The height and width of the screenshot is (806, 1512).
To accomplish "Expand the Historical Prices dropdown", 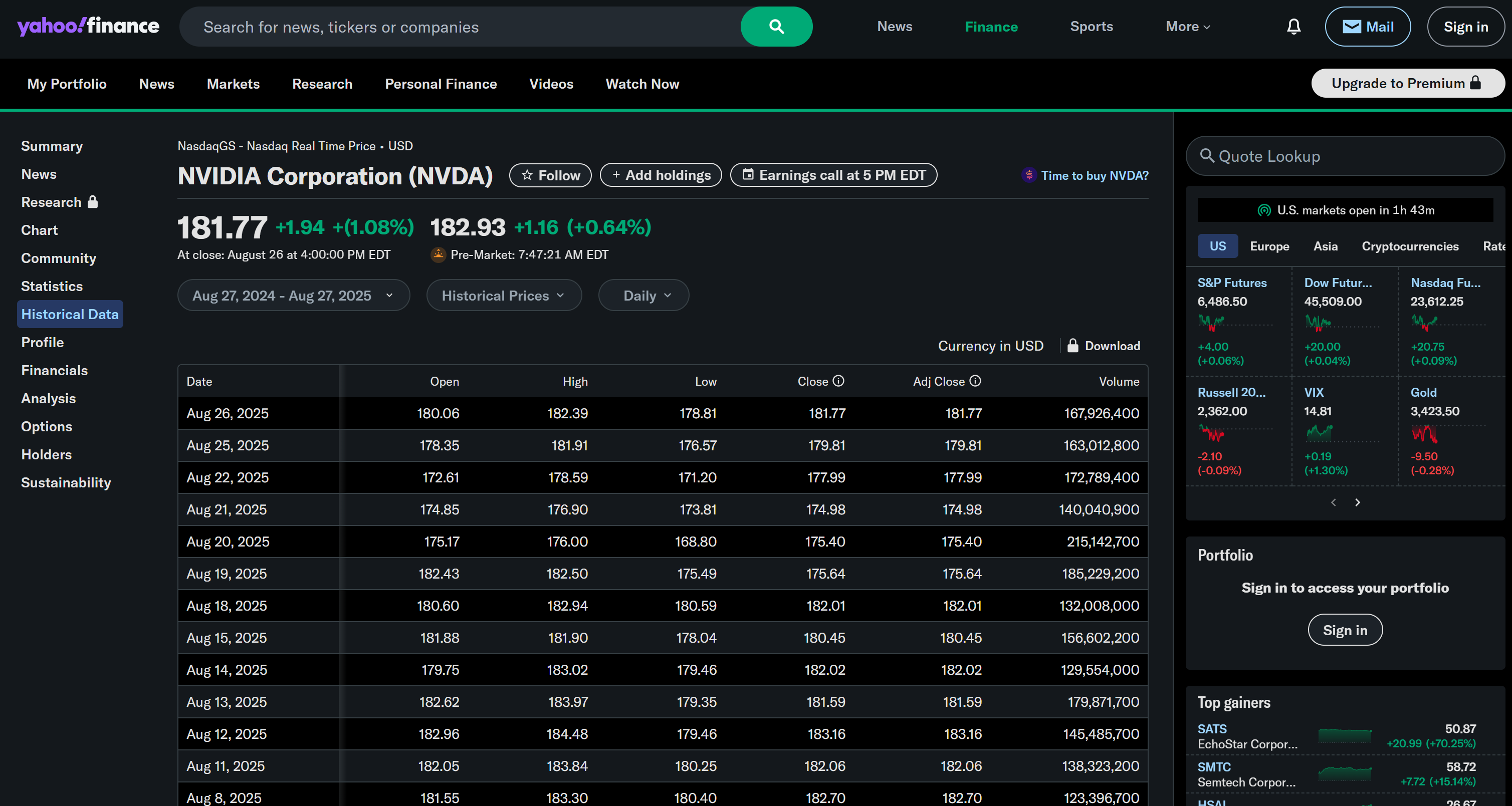I will pos(503,295).
